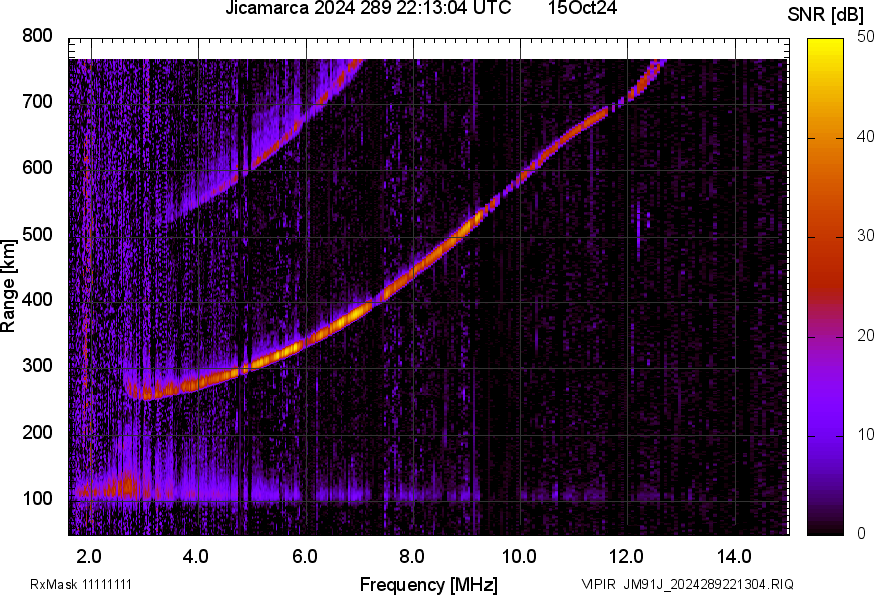Click the 'Range [km]' y-axis label
Viewport: 874px width, 595px height.
click(x=8, y=286)
